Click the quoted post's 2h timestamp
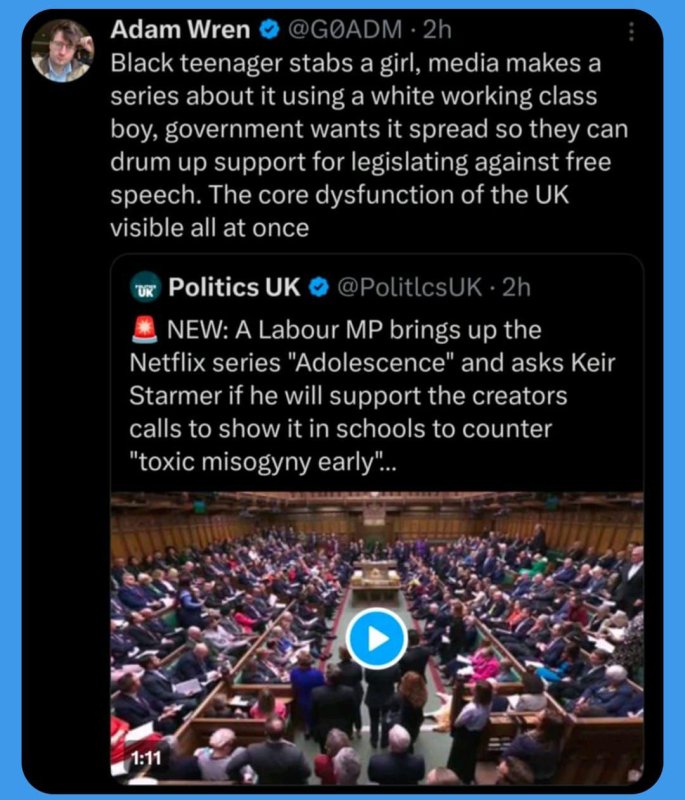685x800 pixels. pyautogui.click(x=516, y=288)
